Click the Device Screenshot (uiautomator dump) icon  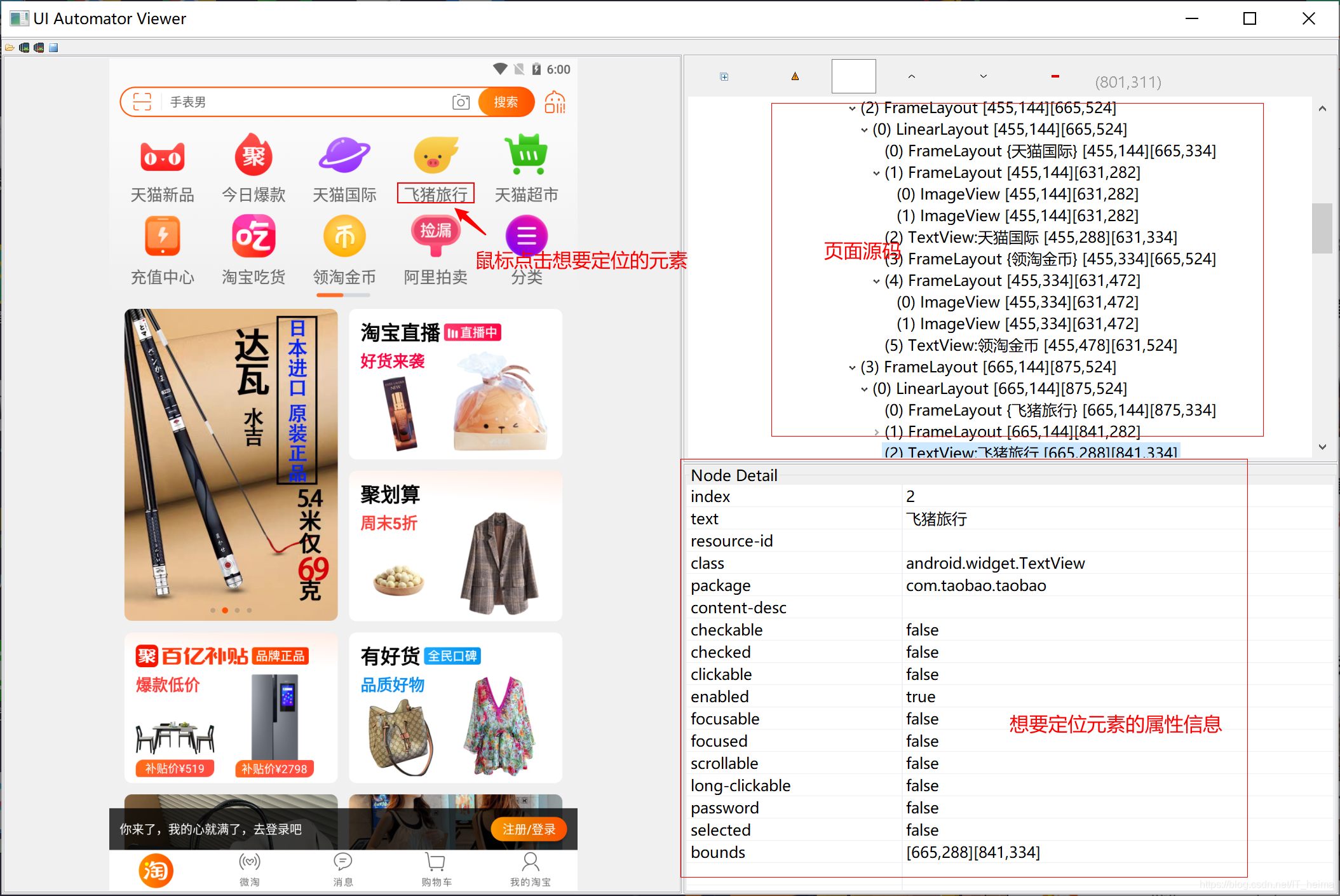24,48
